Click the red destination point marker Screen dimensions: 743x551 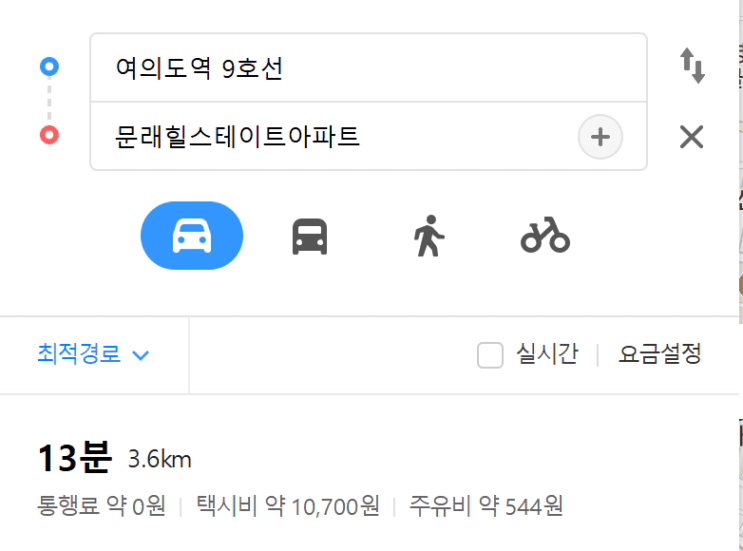pos(49,135)
